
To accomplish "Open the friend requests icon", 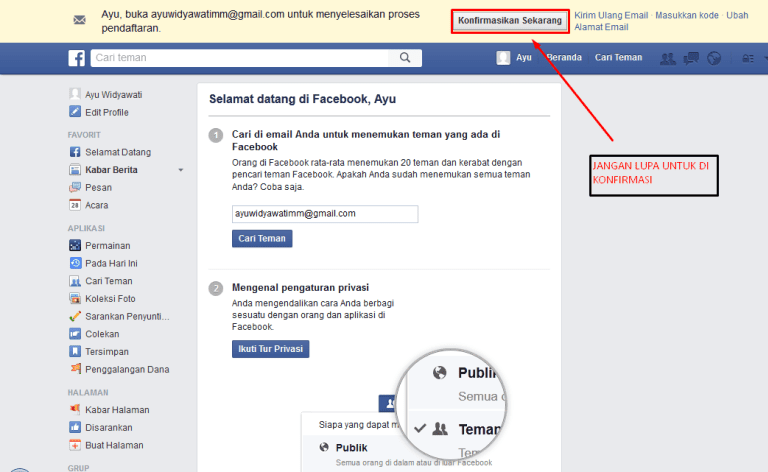I will [667, 58].
